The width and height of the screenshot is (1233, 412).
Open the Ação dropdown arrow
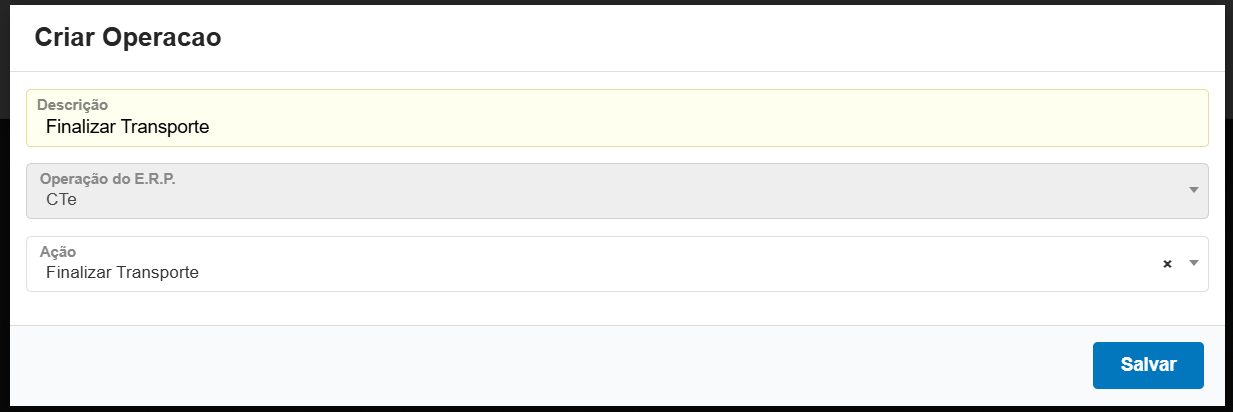(x=1193, y=264)
